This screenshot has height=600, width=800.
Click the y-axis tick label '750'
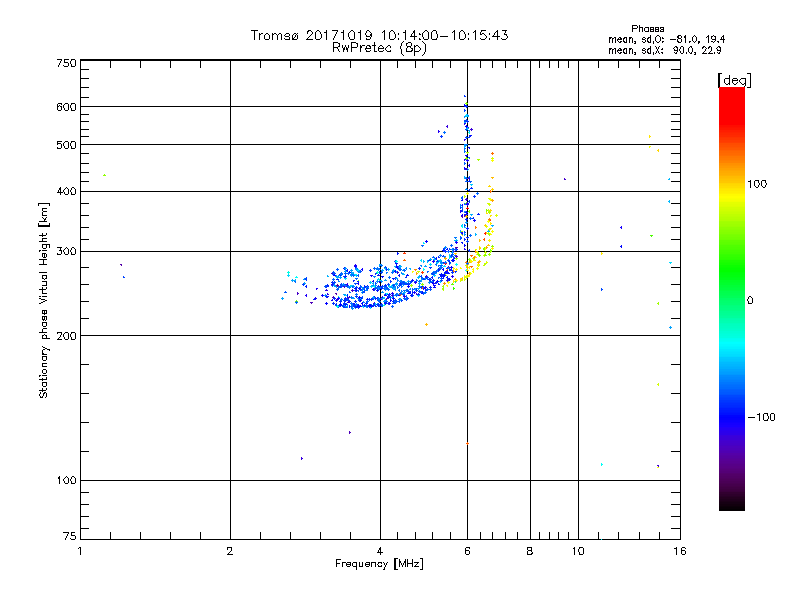point(67,63)
